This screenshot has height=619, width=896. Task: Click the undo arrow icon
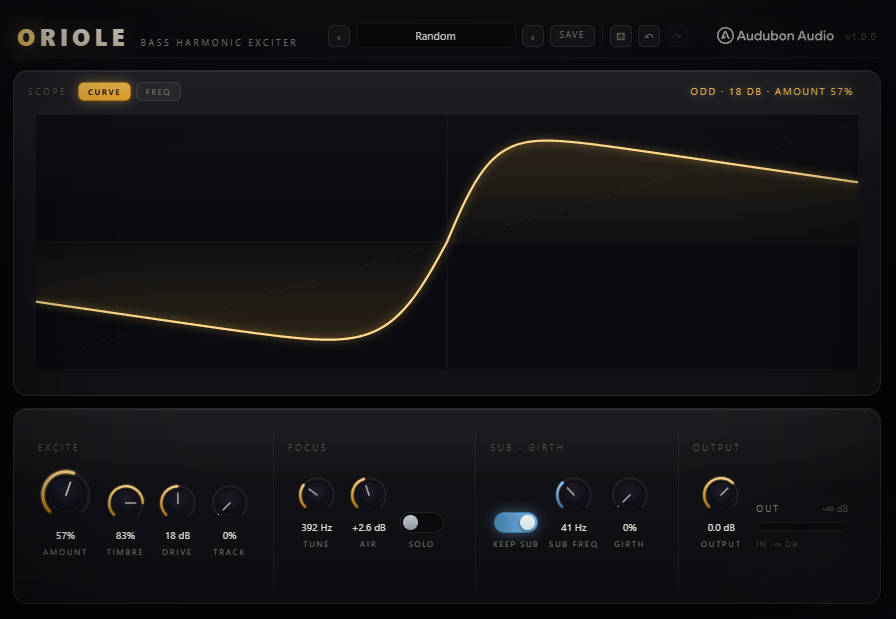(x=649, y=36)
